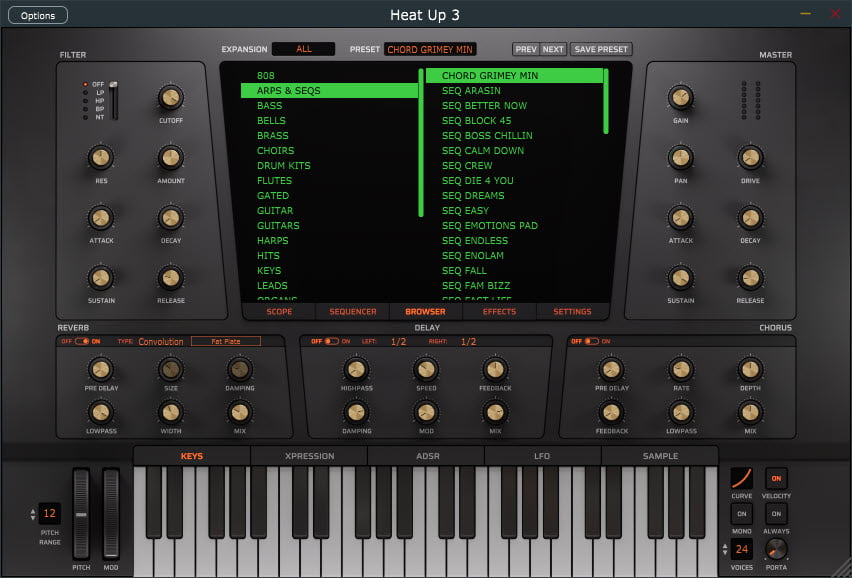
Task: Toggle the Reverb on/off switch
Action: (82, 341)
